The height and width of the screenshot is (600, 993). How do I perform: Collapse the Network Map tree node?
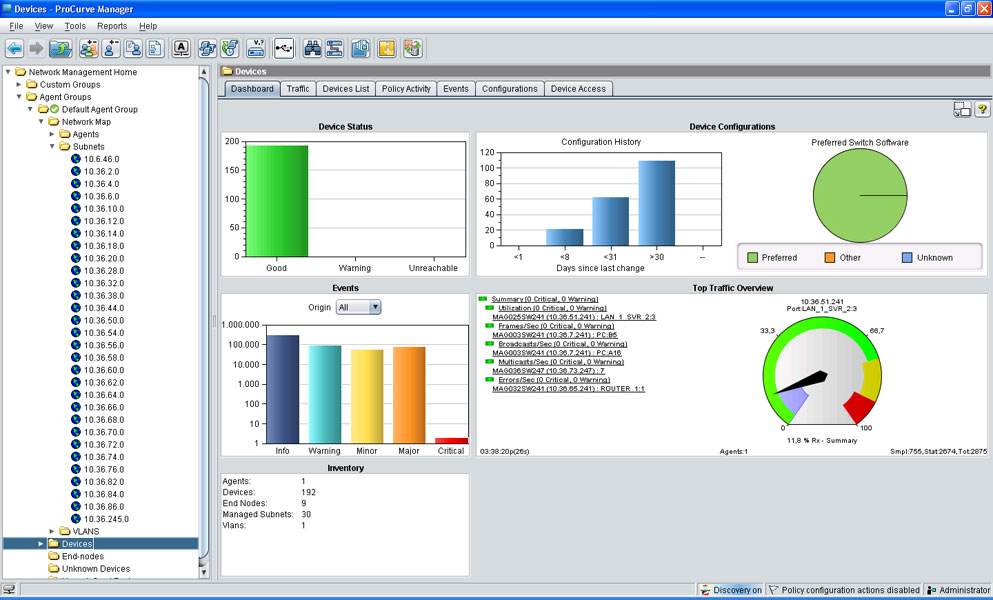pyautogui.click(x=41, y=122)
